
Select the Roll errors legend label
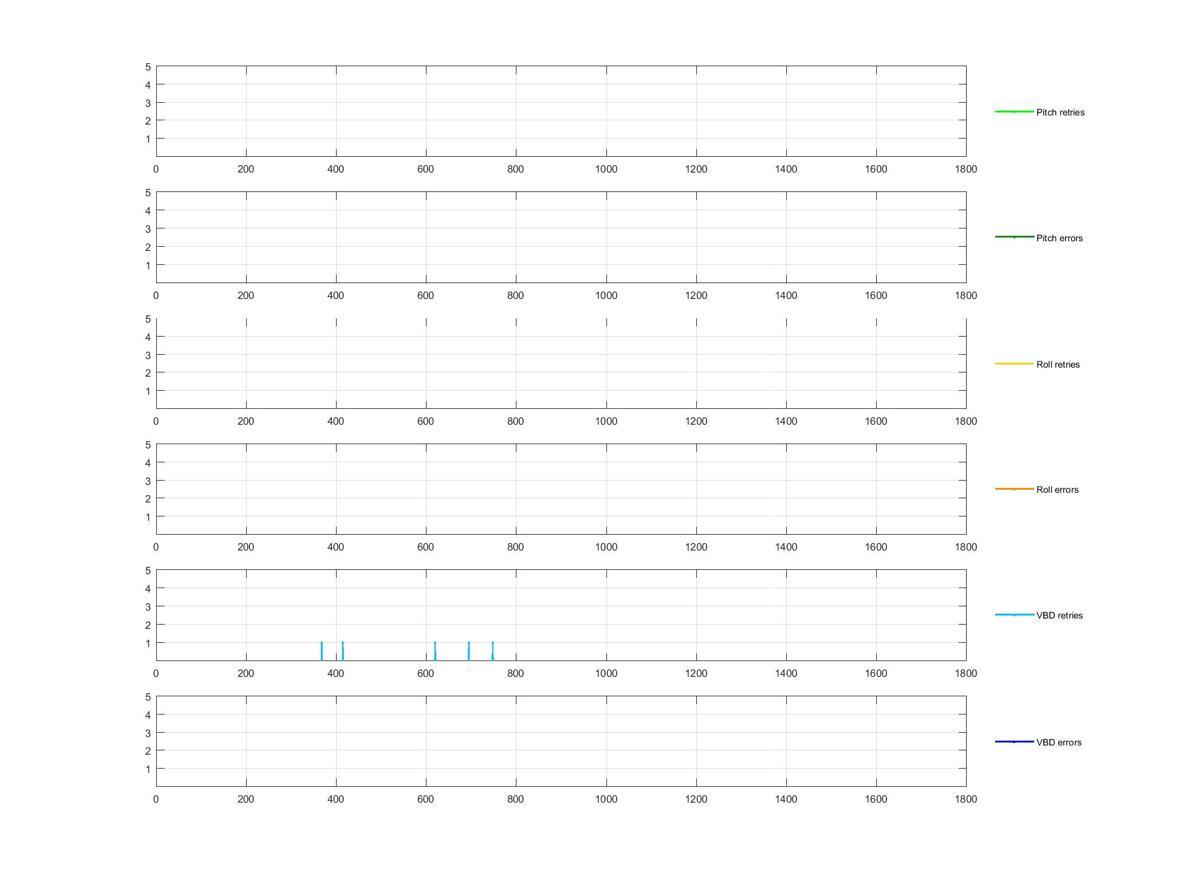[x=1057, y=490]
